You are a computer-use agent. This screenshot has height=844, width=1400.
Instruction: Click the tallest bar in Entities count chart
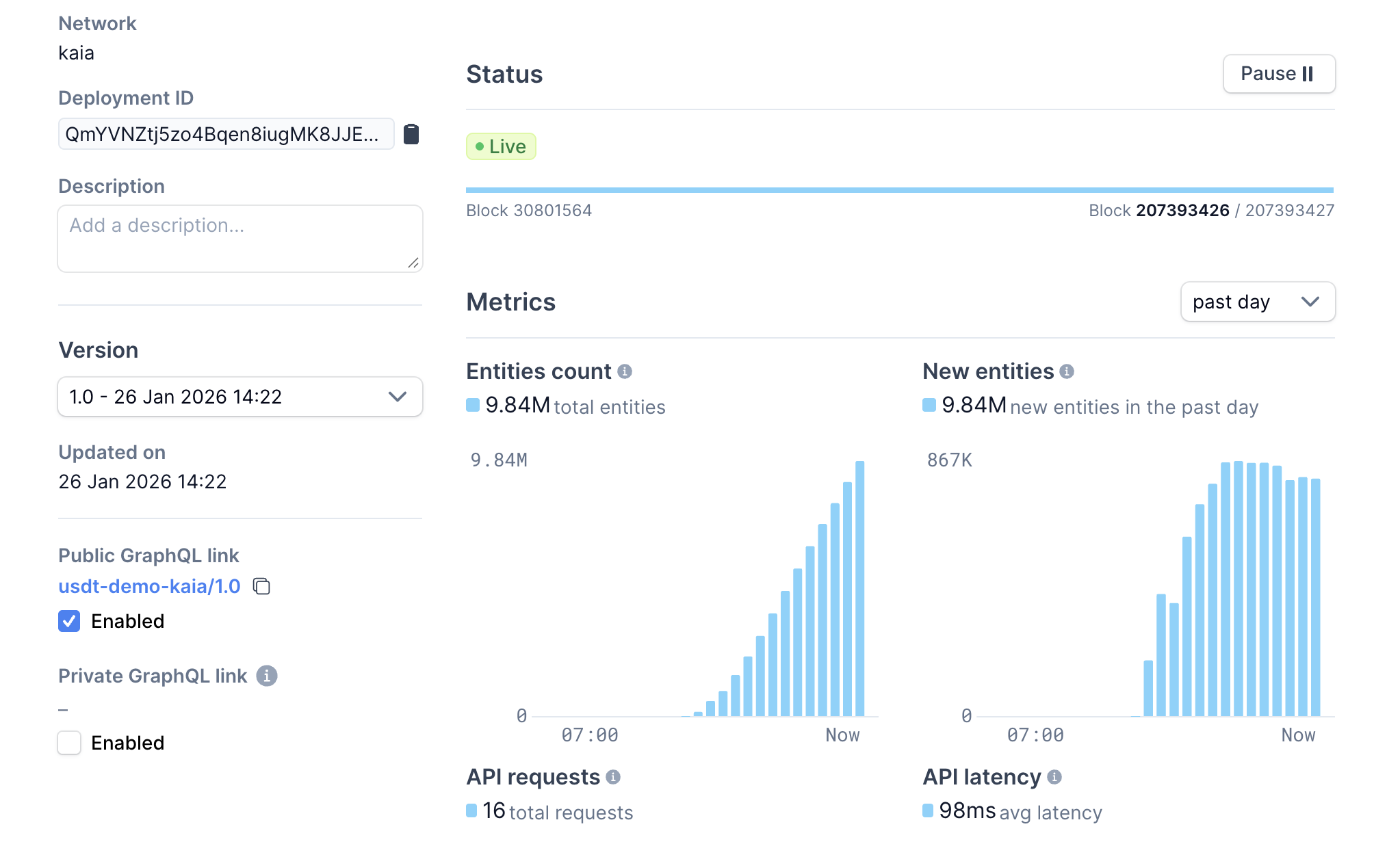[859, 588]
